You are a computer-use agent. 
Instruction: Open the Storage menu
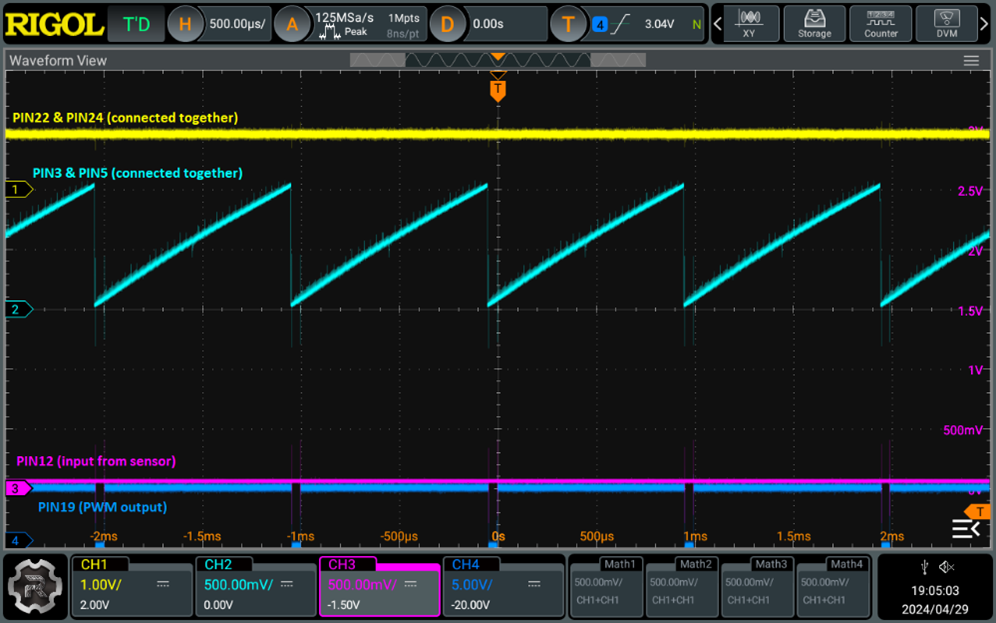tap(814, 23)
